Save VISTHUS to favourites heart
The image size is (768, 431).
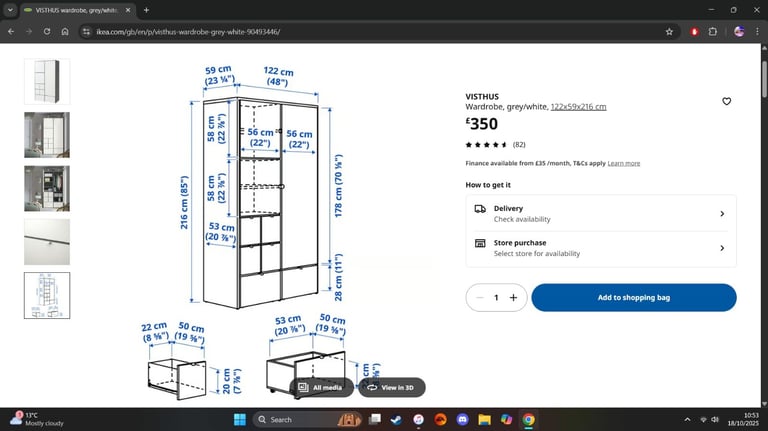coord(726,101)
